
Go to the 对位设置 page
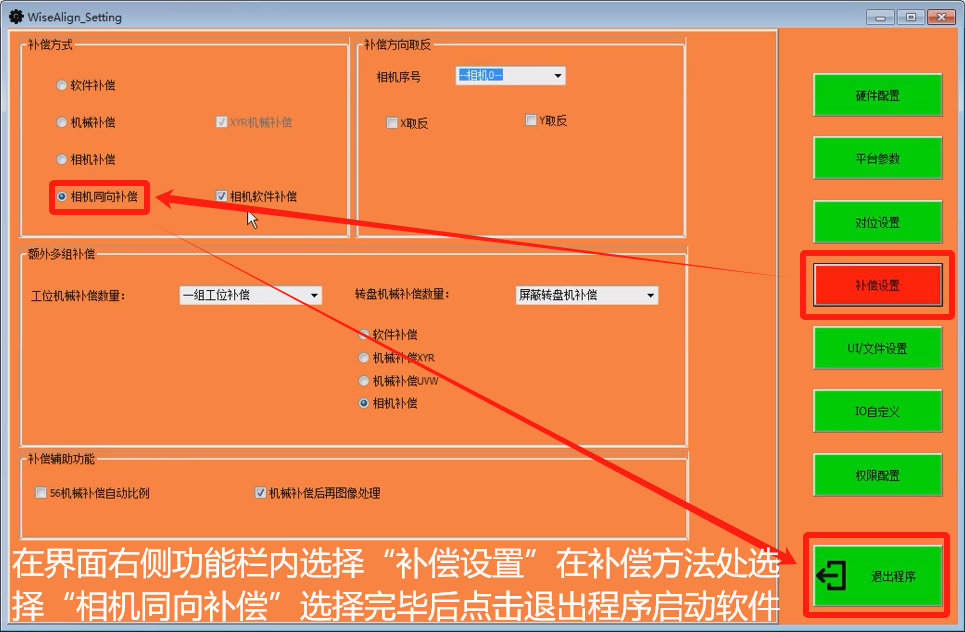coord(877,222)
